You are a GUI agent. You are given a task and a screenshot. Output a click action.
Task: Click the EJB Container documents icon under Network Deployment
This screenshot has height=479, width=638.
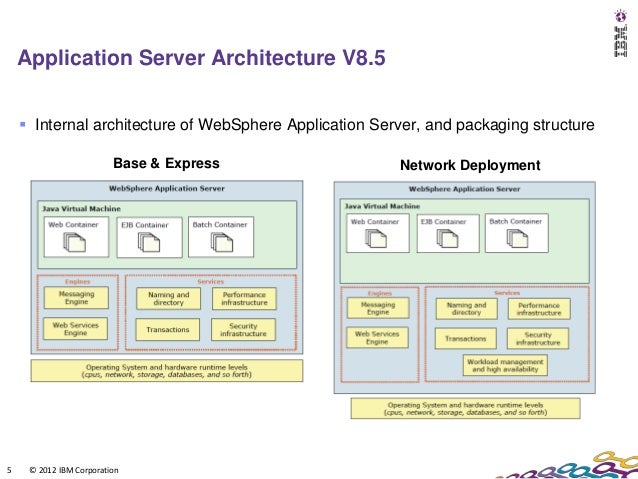(447, 238)
